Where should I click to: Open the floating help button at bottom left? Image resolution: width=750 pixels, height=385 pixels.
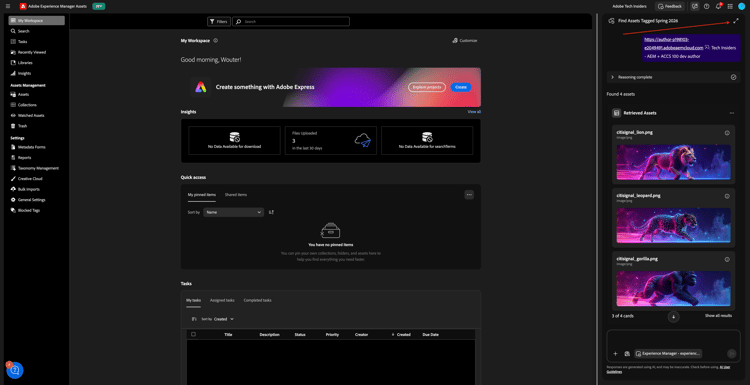point(15,370)
